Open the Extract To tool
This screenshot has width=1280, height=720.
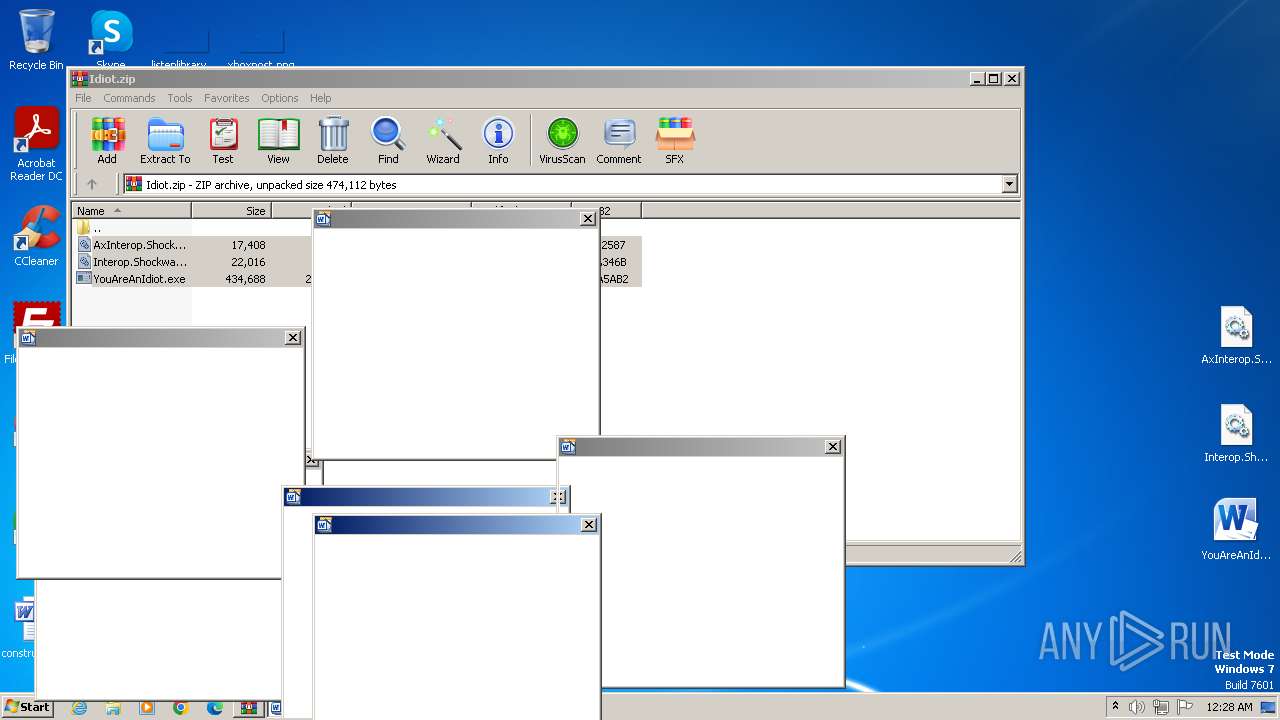point(165,141)
